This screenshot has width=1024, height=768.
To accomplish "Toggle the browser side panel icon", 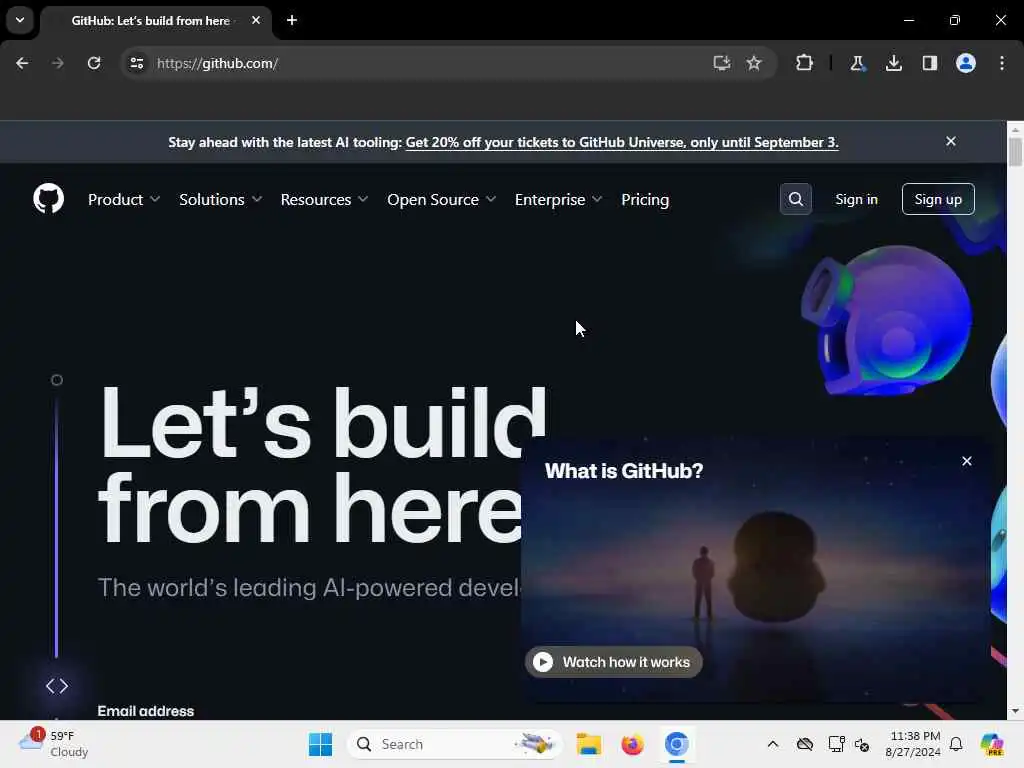I will [x=929, y=63].
